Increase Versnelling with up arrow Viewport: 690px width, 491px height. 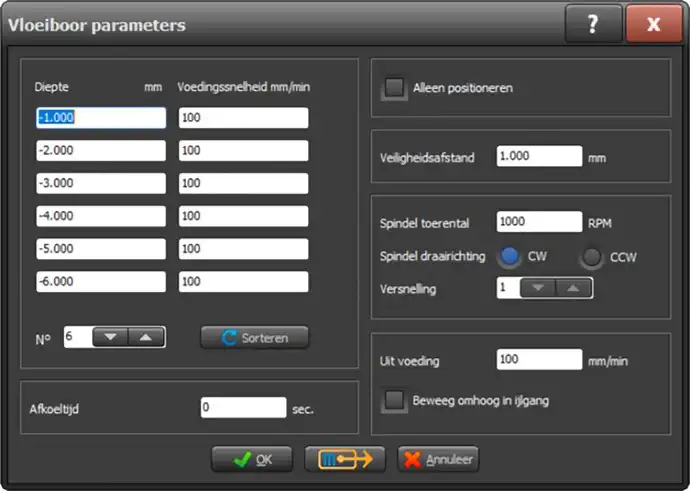[x=574, y=288]
